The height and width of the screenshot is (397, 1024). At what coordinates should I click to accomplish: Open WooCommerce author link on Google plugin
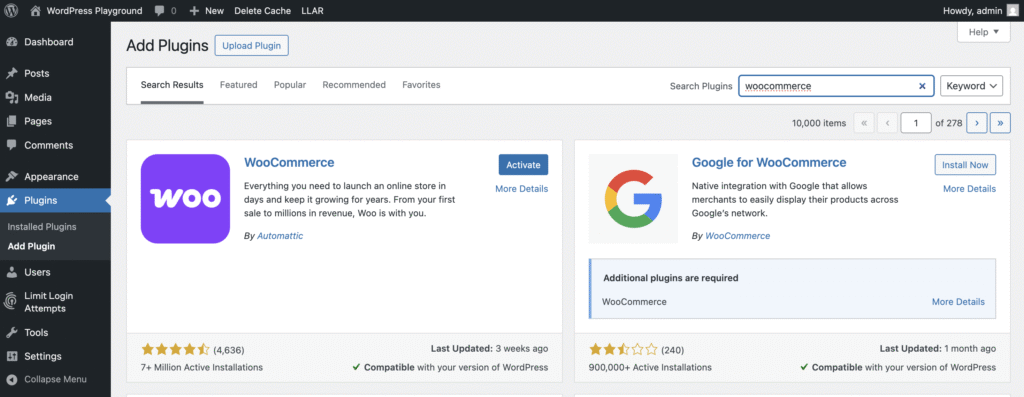[737, 236]
